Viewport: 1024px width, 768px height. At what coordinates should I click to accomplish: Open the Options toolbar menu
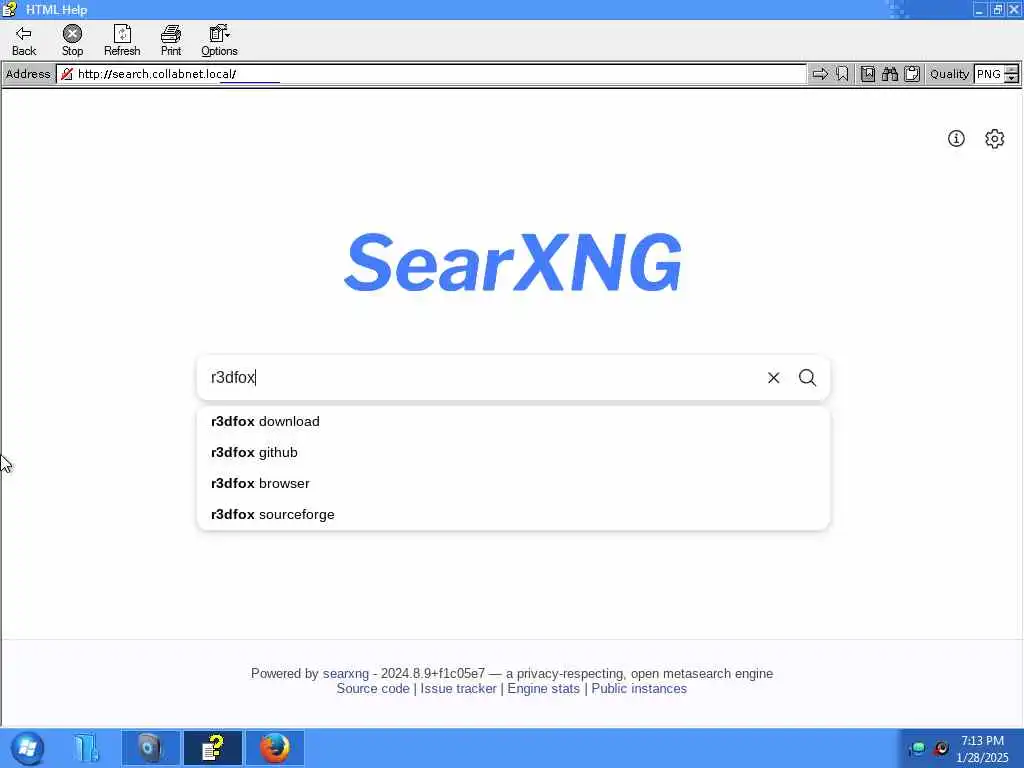click(x=219, y=40)
